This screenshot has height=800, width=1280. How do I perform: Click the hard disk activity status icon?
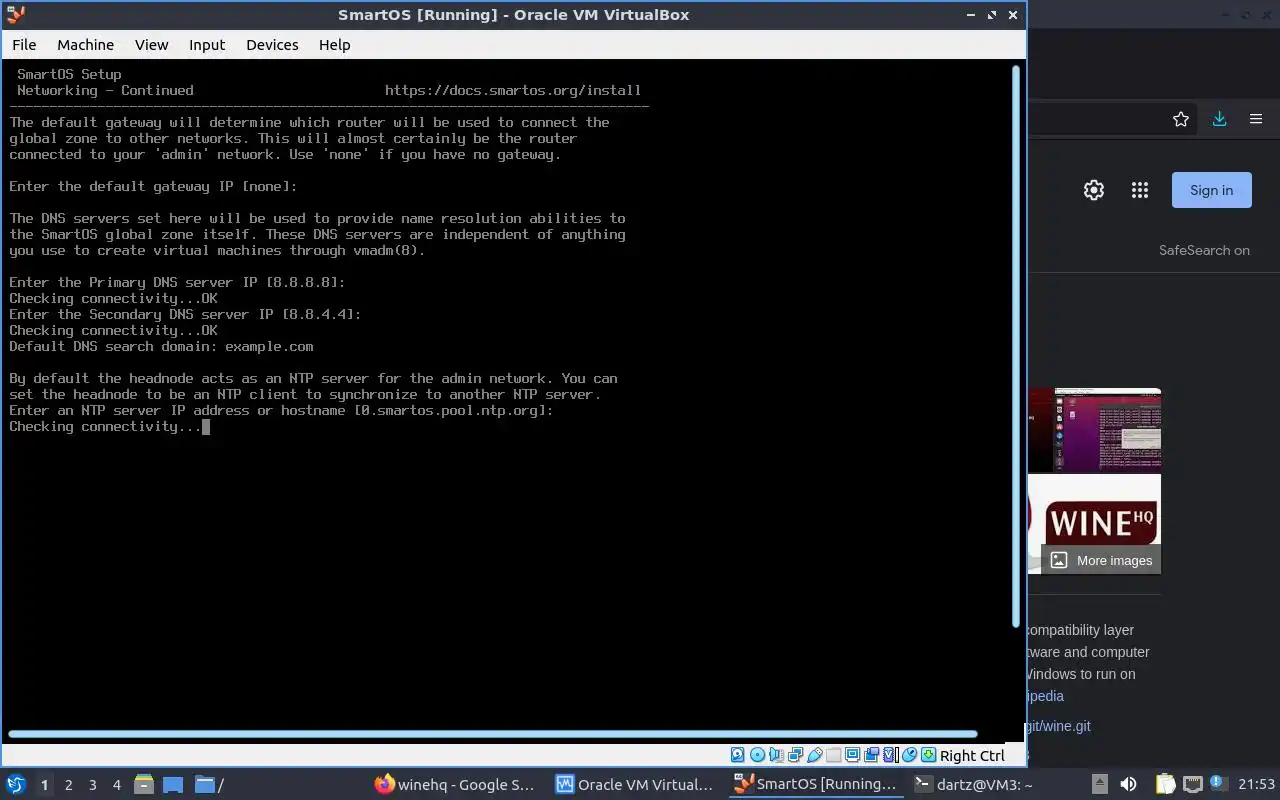[x=738, y=755]
